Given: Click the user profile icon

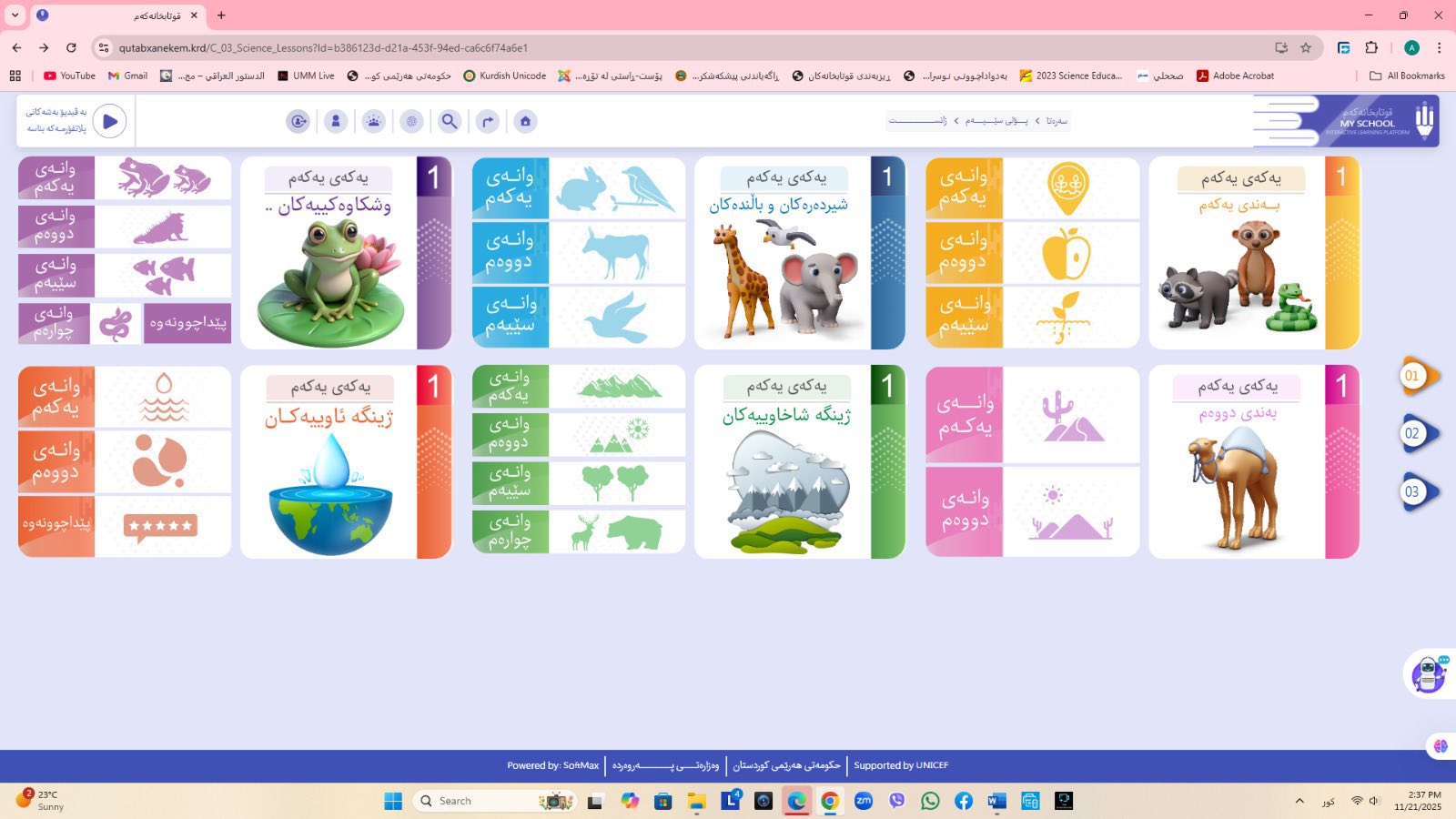Looking at the screenshot, I should [336, 121].
